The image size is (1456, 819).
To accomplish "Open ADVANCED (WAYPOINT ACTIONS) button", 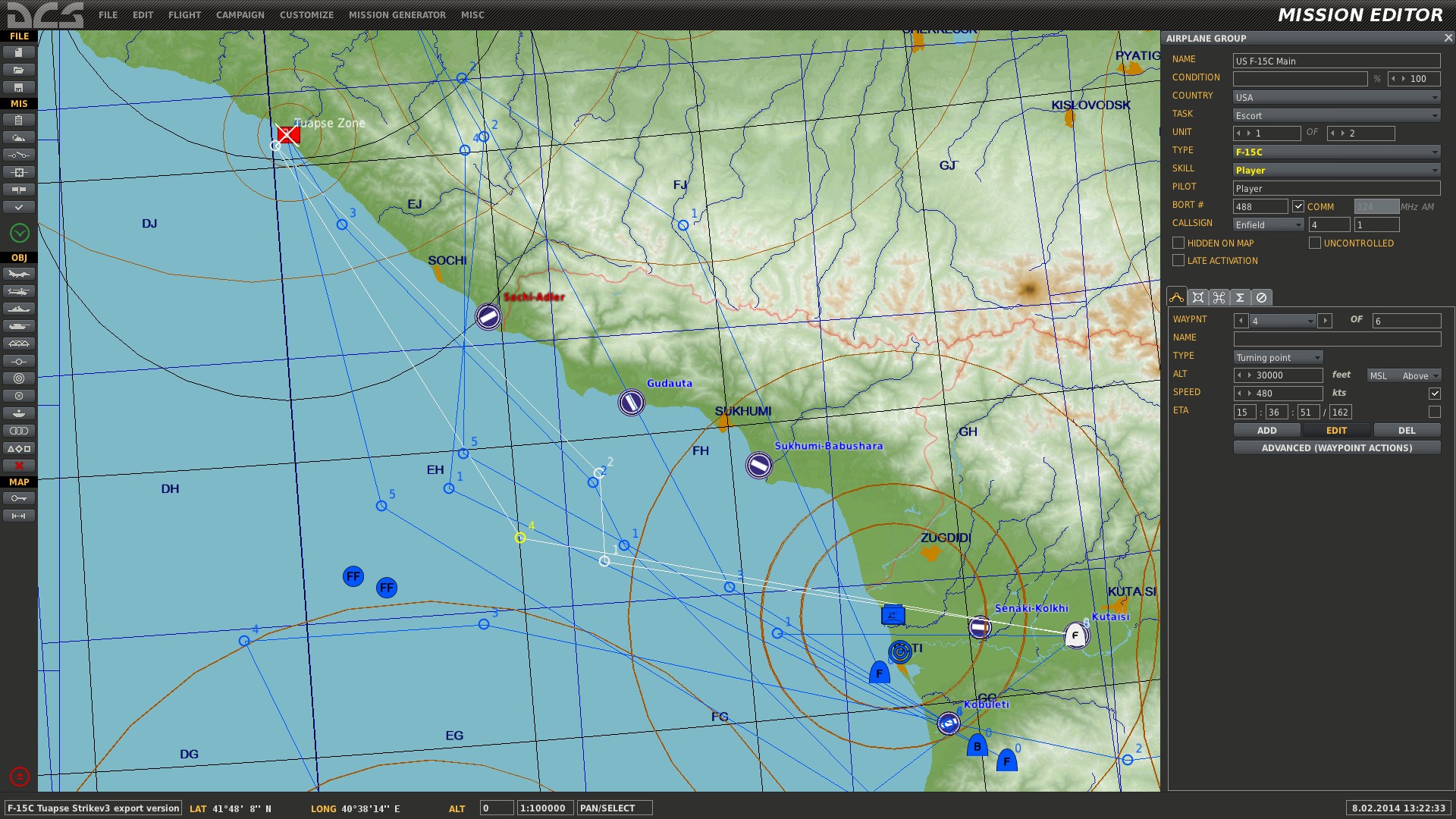I will [x=1336, y=448].
